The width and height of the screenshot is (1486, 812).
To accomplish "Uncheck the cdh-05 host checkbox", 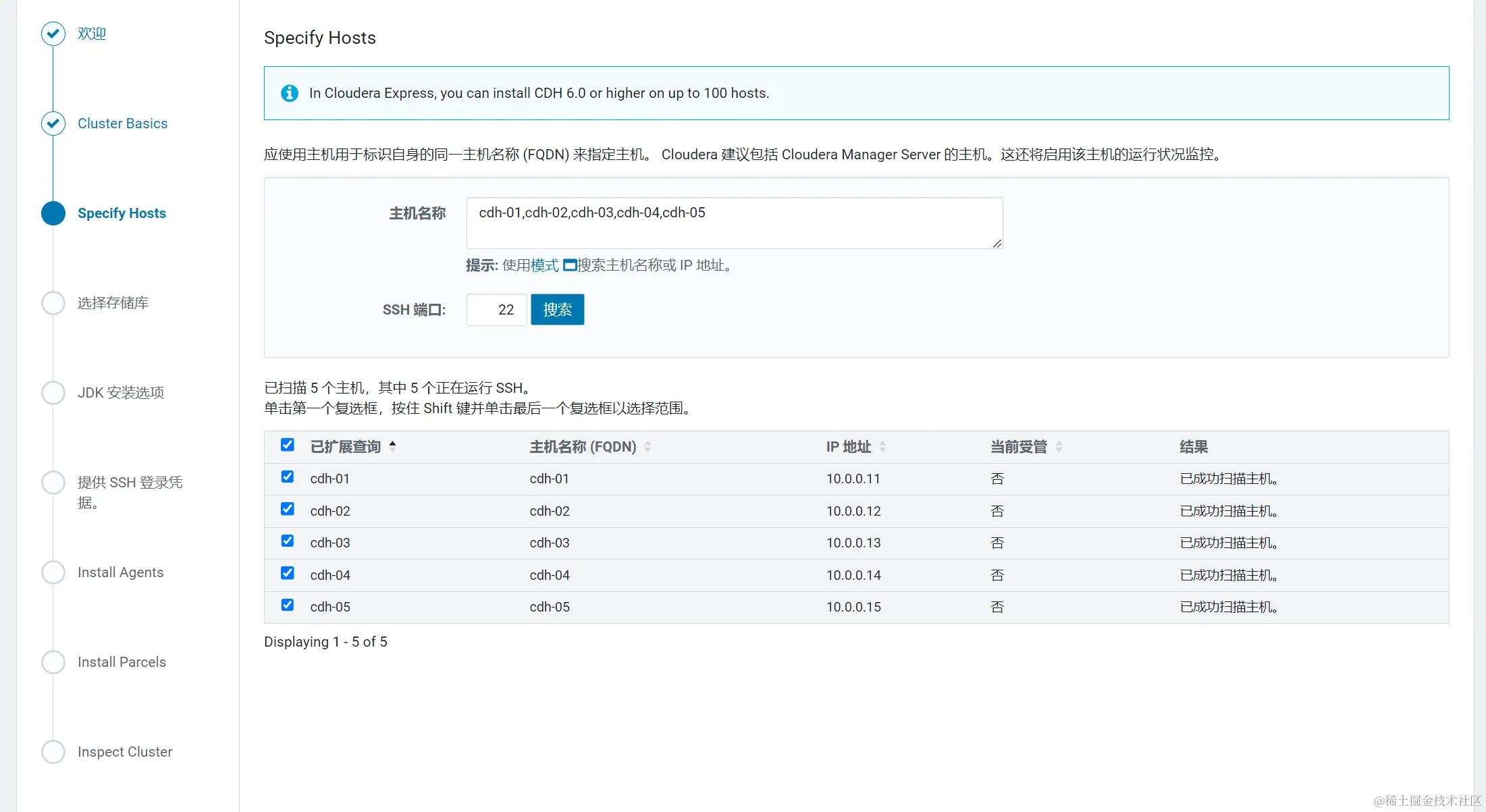I will pos(288,605).
